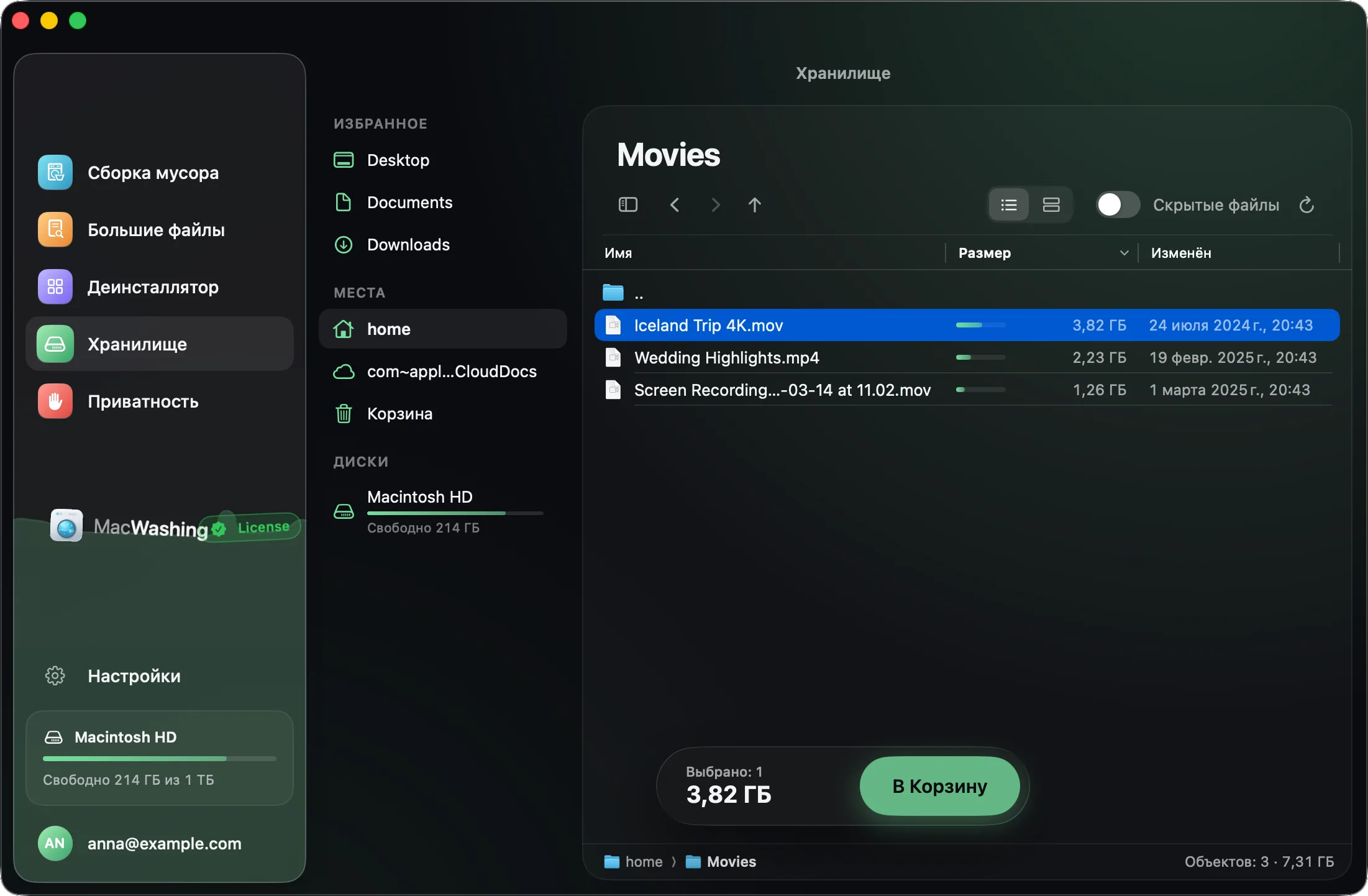Click the Настройки gear icon
This screenshot has width=1368, height=896.
coord(55,675)
